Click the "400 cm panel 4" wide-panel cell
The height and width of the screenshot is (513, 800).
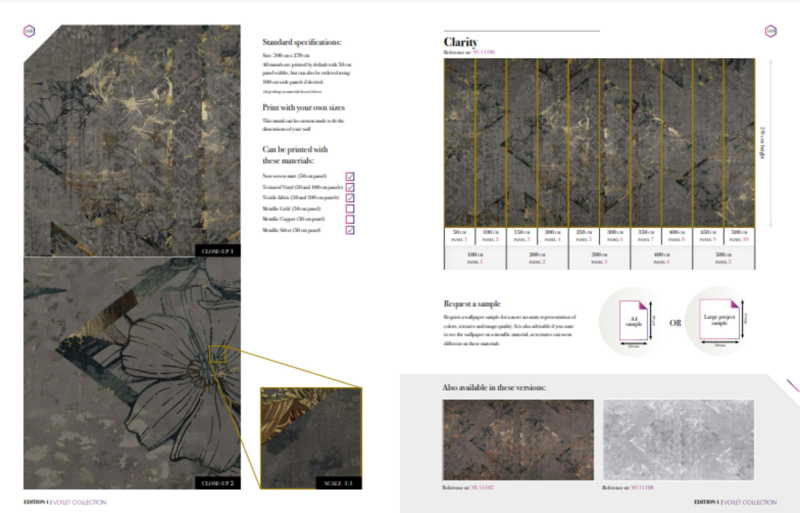[662, 258]
